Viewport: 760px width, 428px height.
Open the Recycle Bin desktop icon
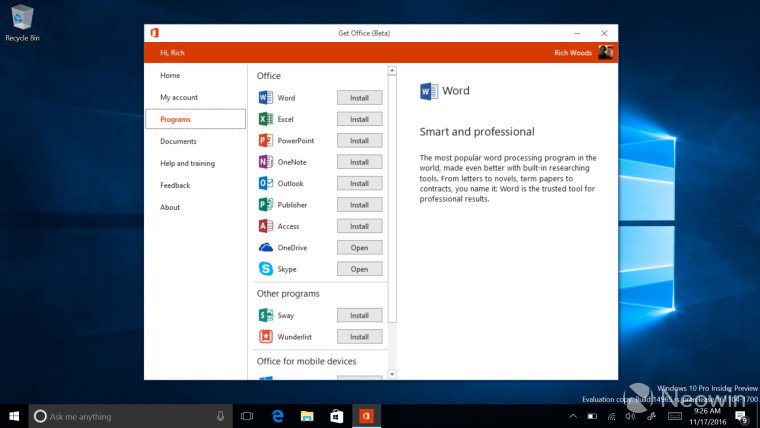pos(22,22)
